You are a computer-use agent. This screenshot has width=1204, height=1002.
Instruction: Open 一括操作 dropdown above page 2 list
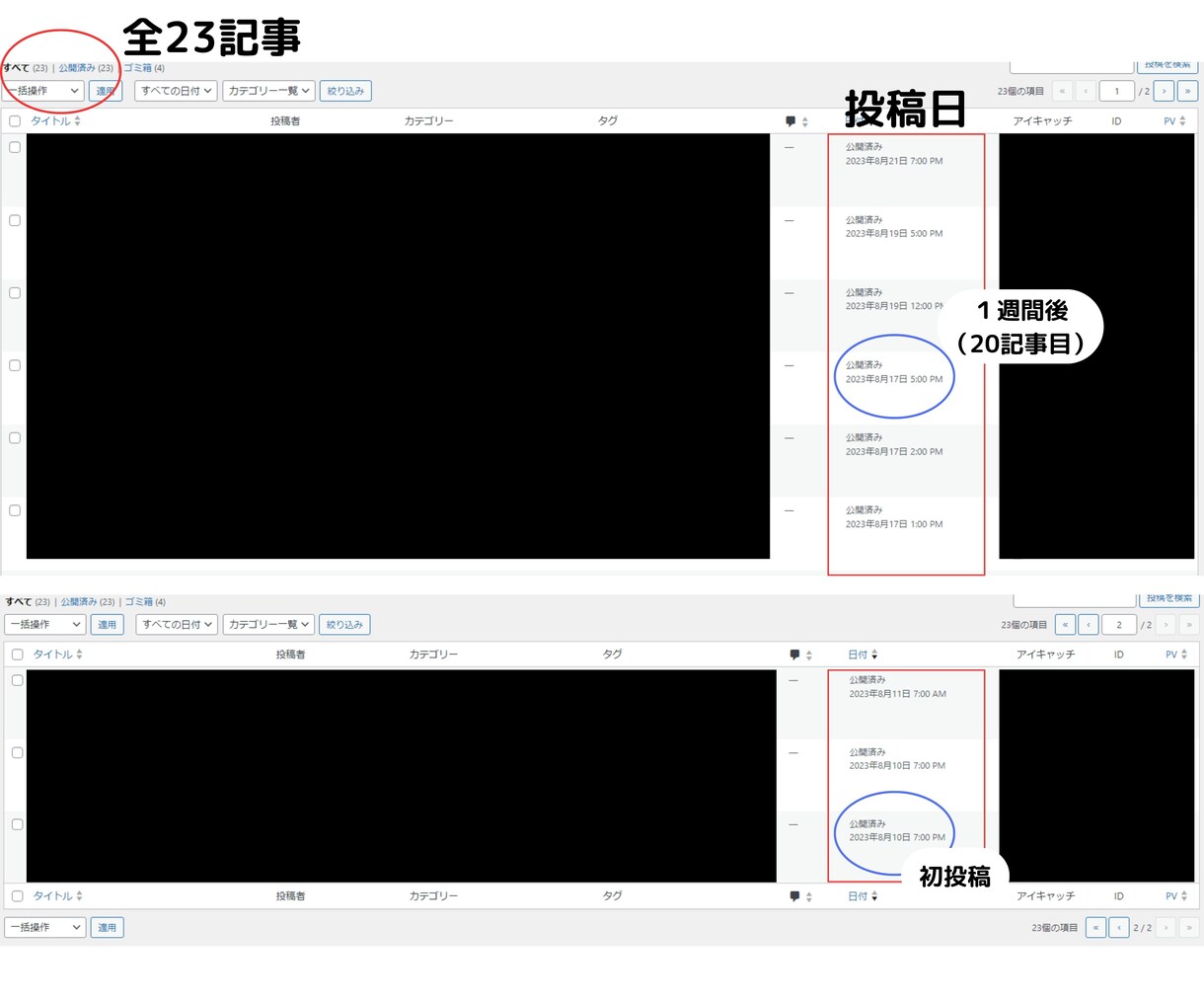tap(44, 624)
